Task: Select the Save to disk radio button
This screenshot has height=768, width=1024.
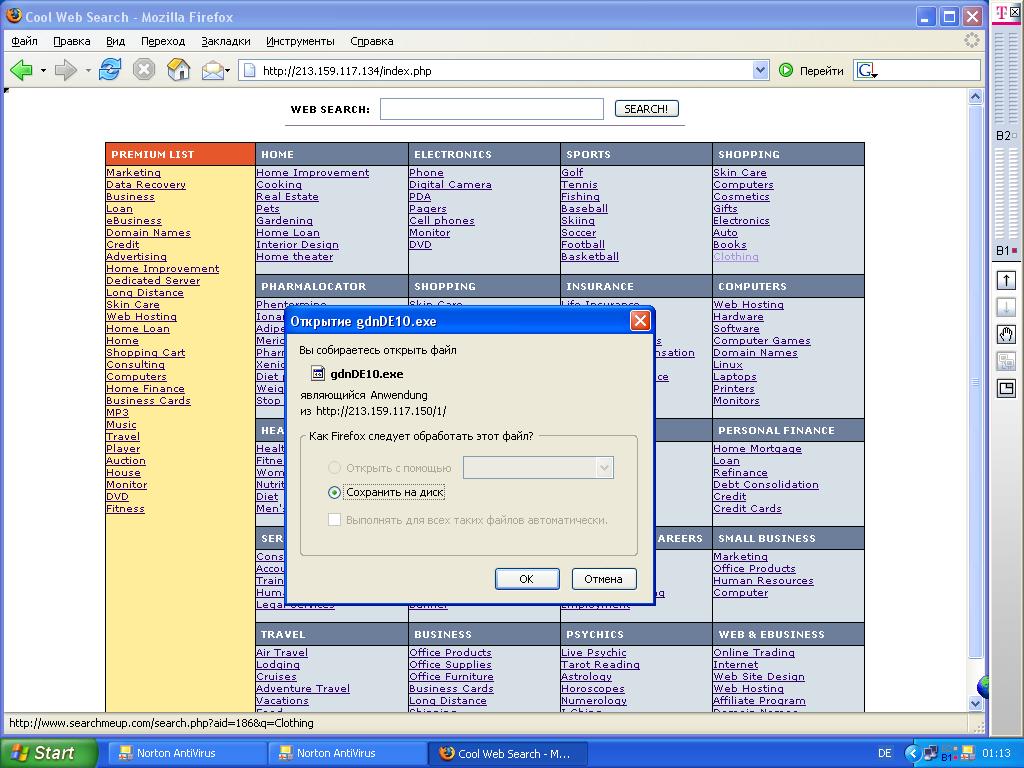Action: point(334,492)
